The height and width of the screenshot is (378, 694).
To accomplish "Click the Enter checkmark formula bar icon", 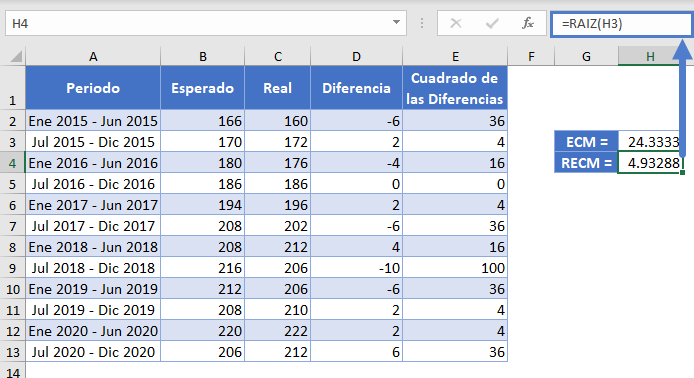I will pos(492,23).
